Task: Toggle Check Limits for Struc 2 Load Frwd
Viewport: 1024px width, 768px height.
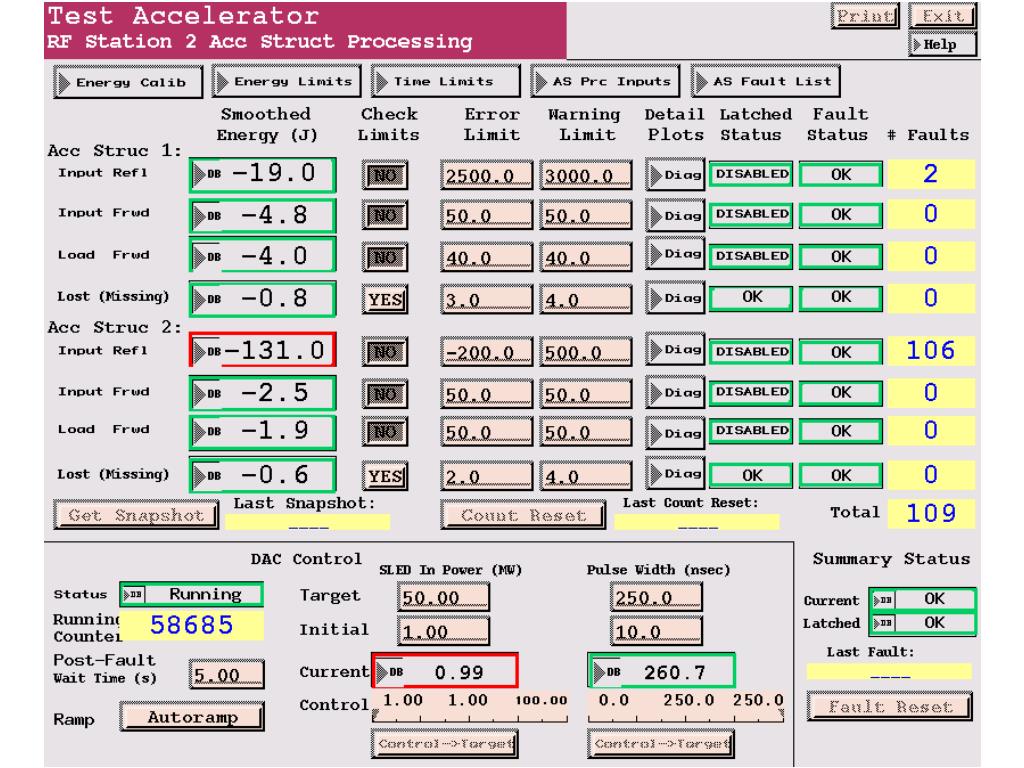Action: pos(385,432)
